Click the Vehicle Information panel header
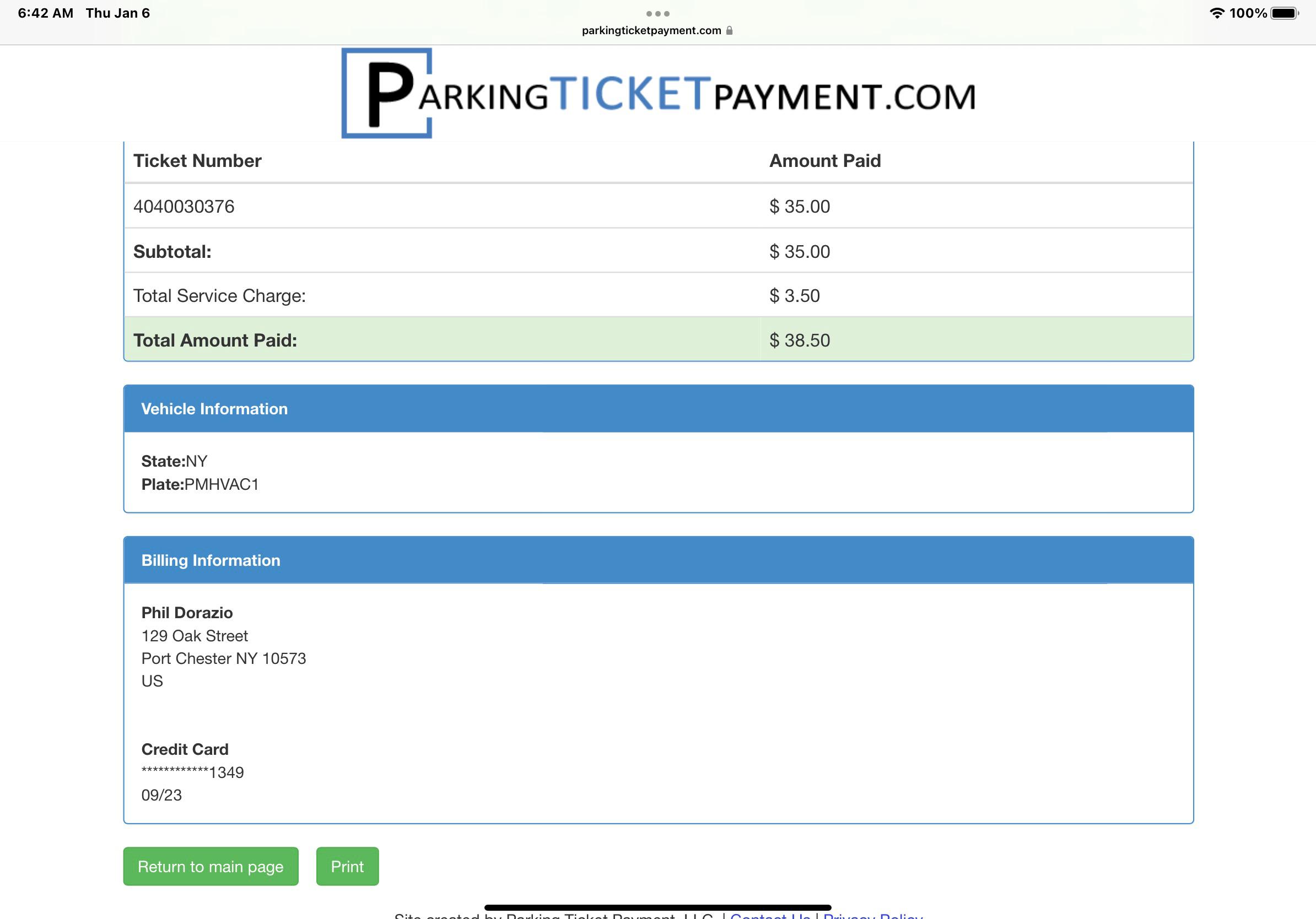Image resolution: width=1316 pixels, height=919 pixels. point(658,408)
